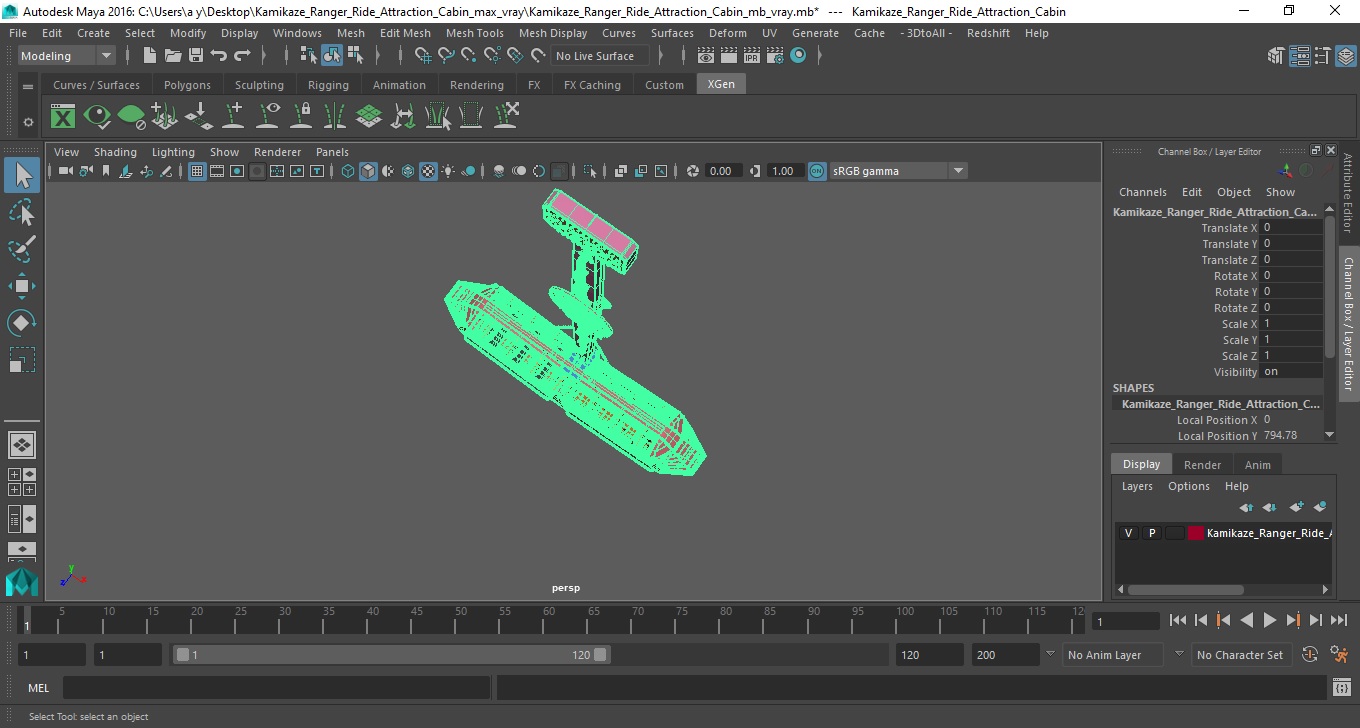Activate the Paint Selection tool
Viewport: 1360px width, 728px height.
click(22, 249)
